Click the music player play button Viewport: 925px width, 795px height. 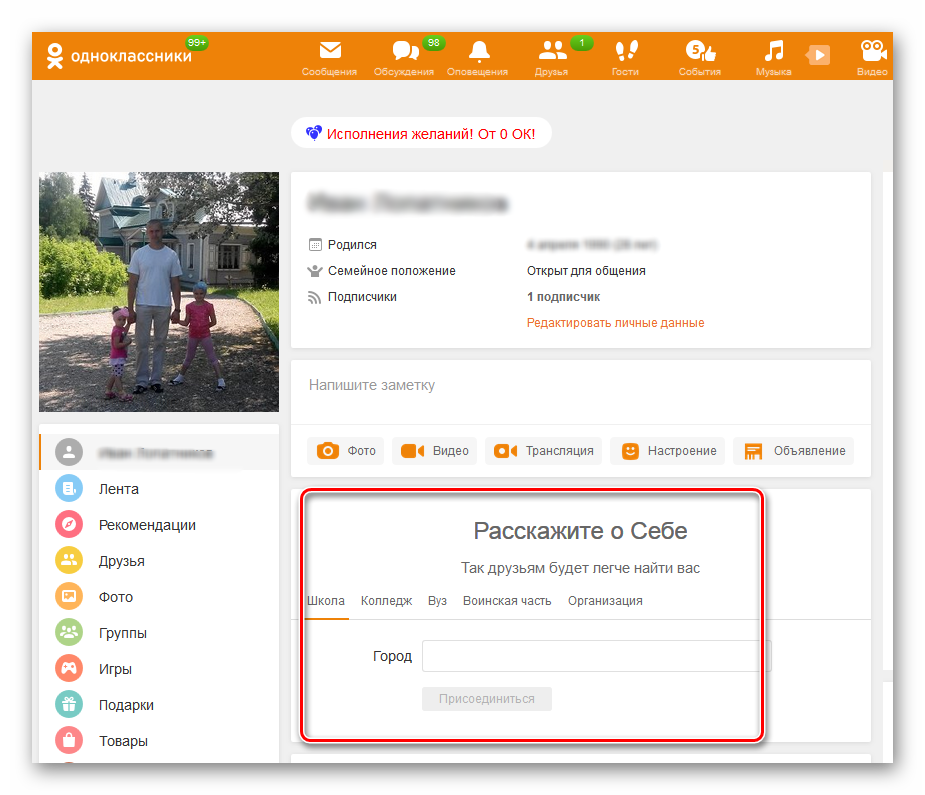coord(819,55)
